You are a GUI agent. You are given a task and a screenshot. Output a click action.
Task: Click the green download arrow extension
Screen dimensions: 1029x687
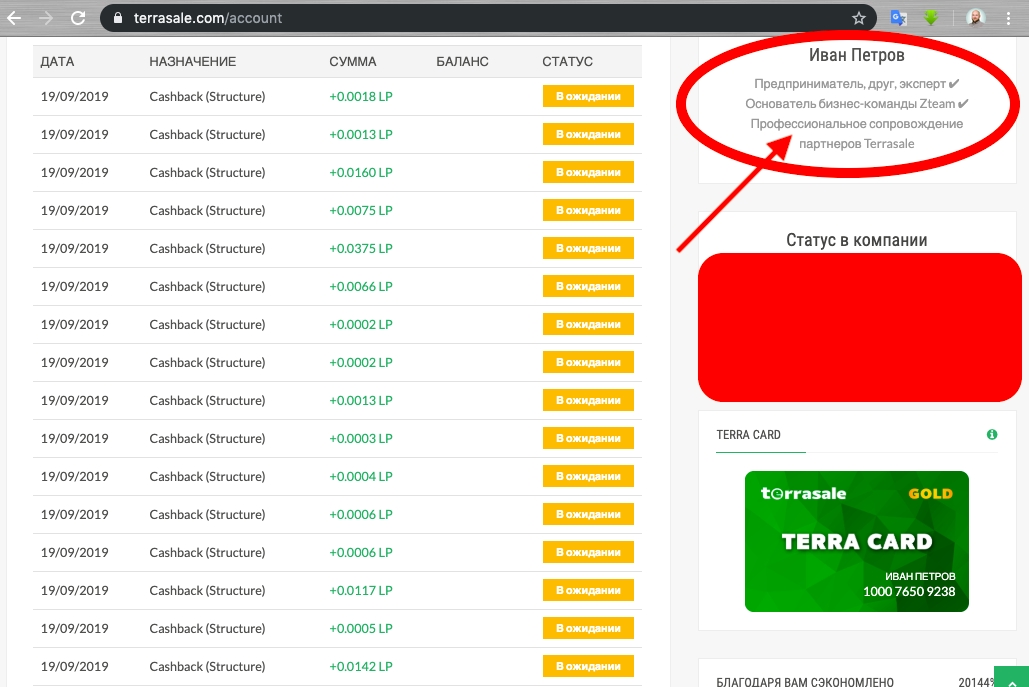click(931, 18)
